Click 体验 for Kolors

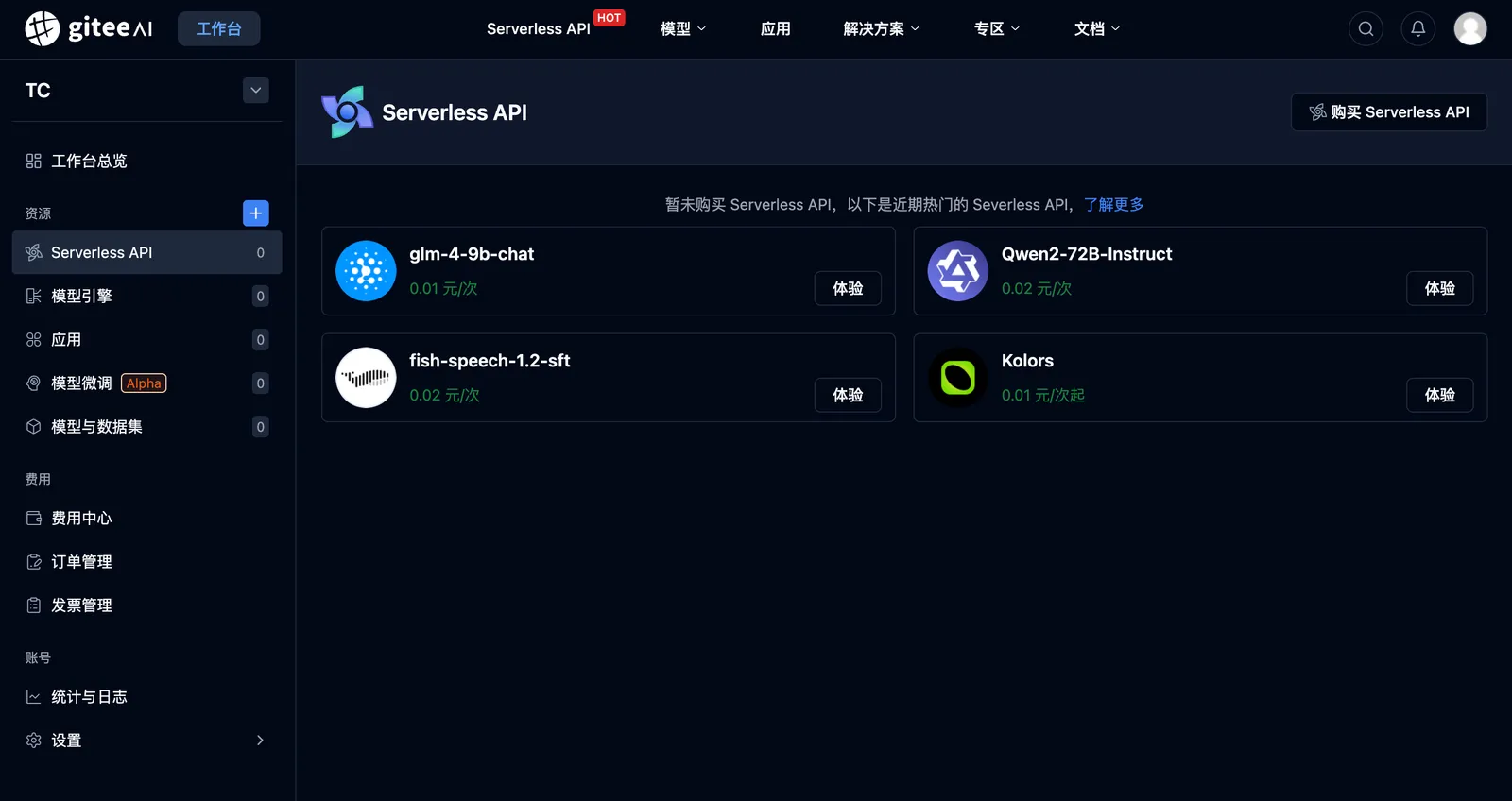pos(1439,395)
